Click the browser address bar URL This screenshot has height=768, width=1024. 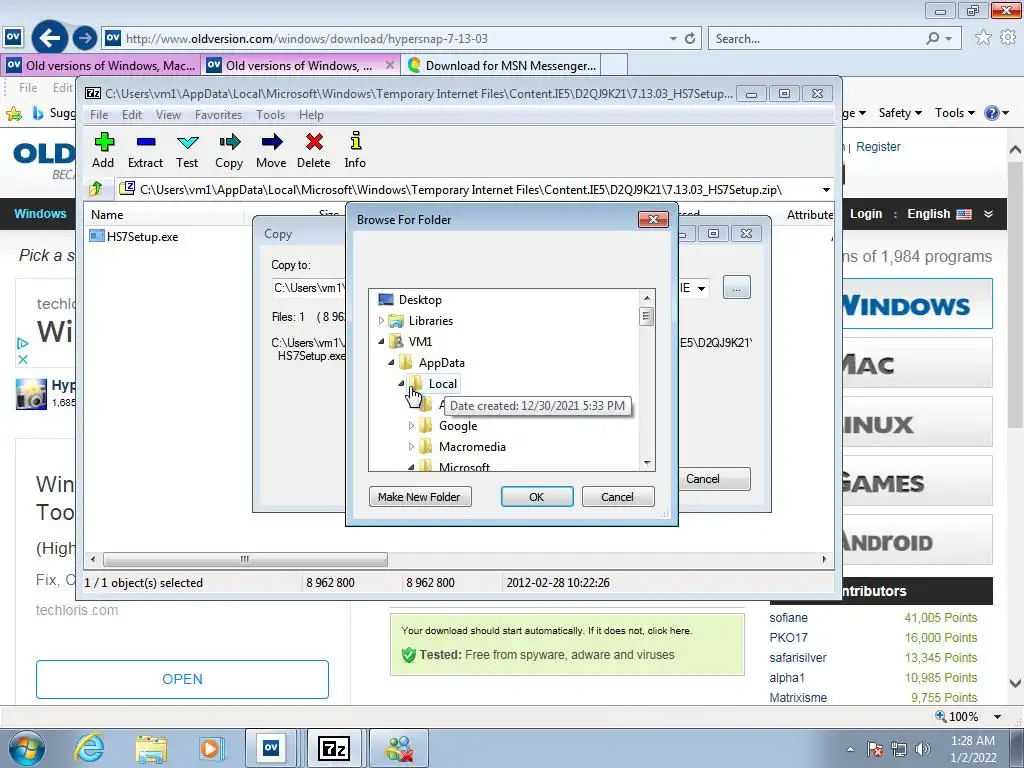tap(307, 39)
